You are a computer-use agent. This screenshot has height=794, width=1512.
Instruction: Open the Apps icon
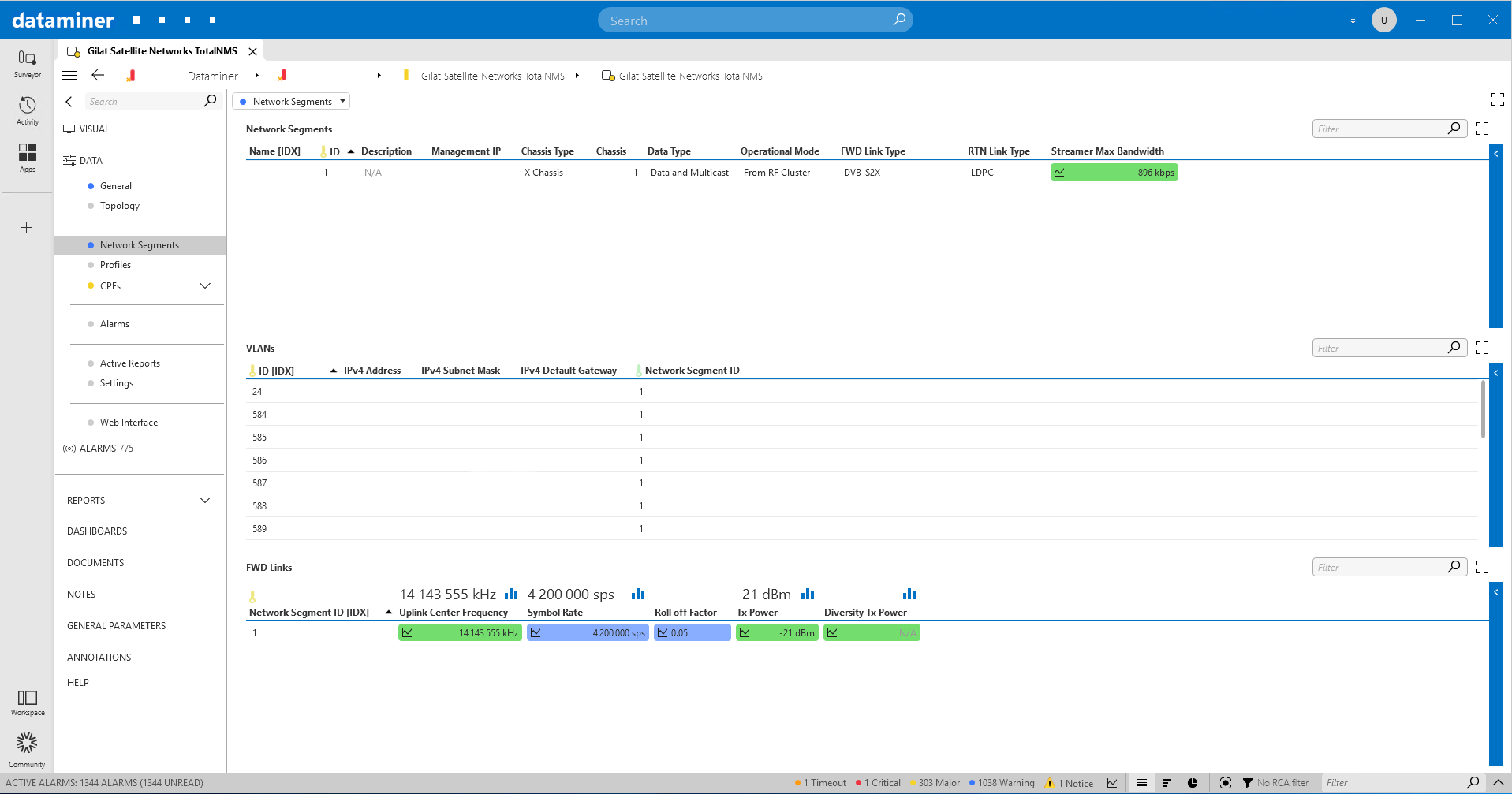[27, 158]
